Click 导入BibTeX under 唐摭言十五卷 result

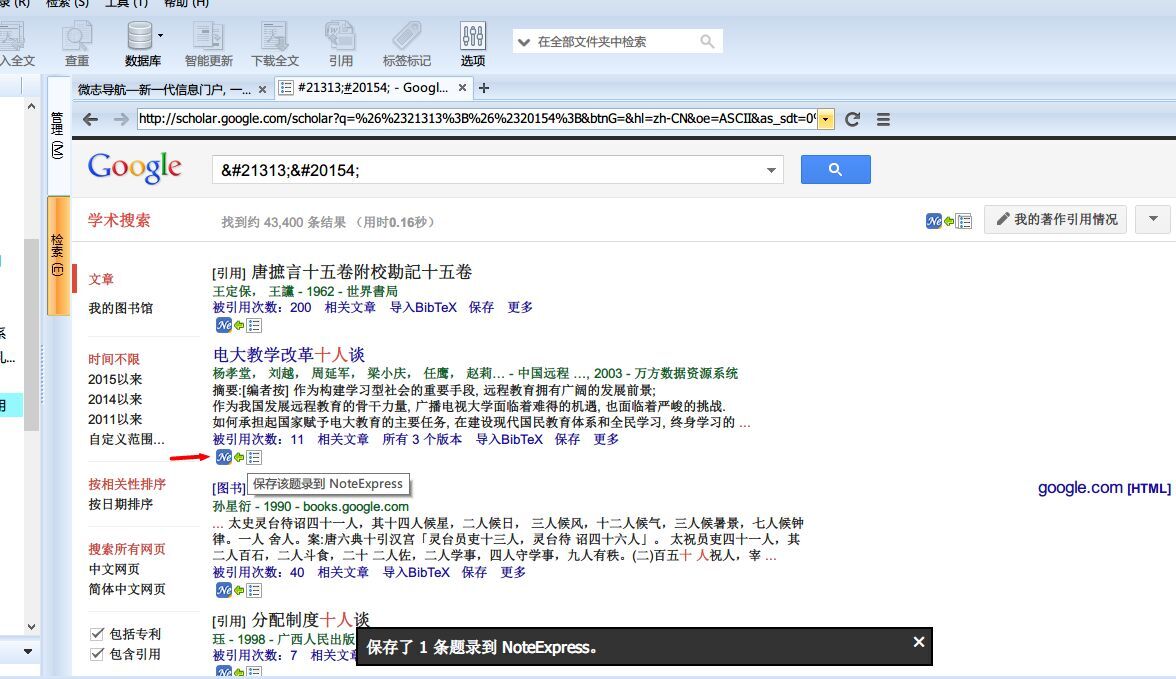[x=423, y=307]
